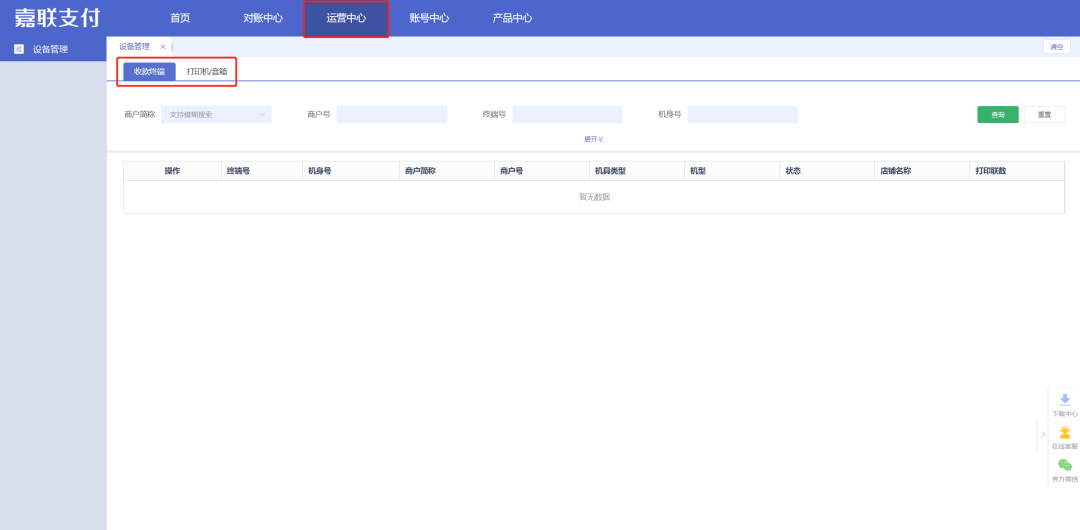Expand more filters with 展开
The image size is (1080, 530).
click(594, 139)
